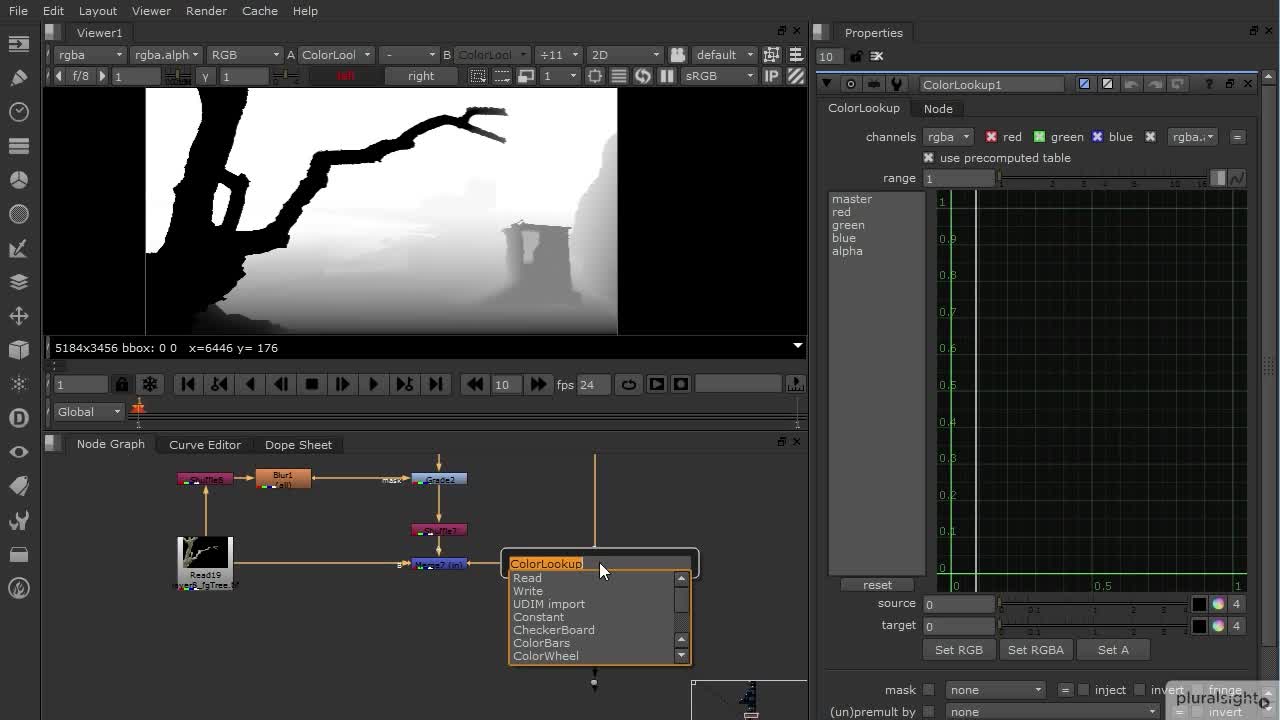Open the Color nodes toolbar icon
This screenshot has width=1280, height=720.
19,180
